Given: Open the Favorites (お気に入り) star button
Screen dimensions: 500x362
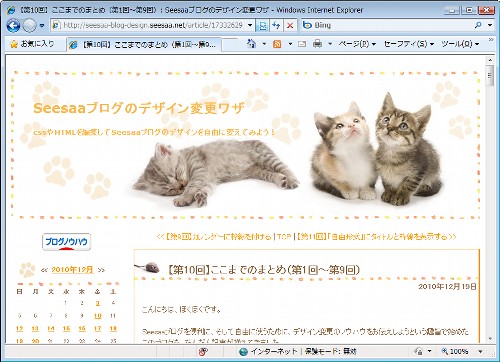Looking at the screenshot, I should click(x=32, y=44).
